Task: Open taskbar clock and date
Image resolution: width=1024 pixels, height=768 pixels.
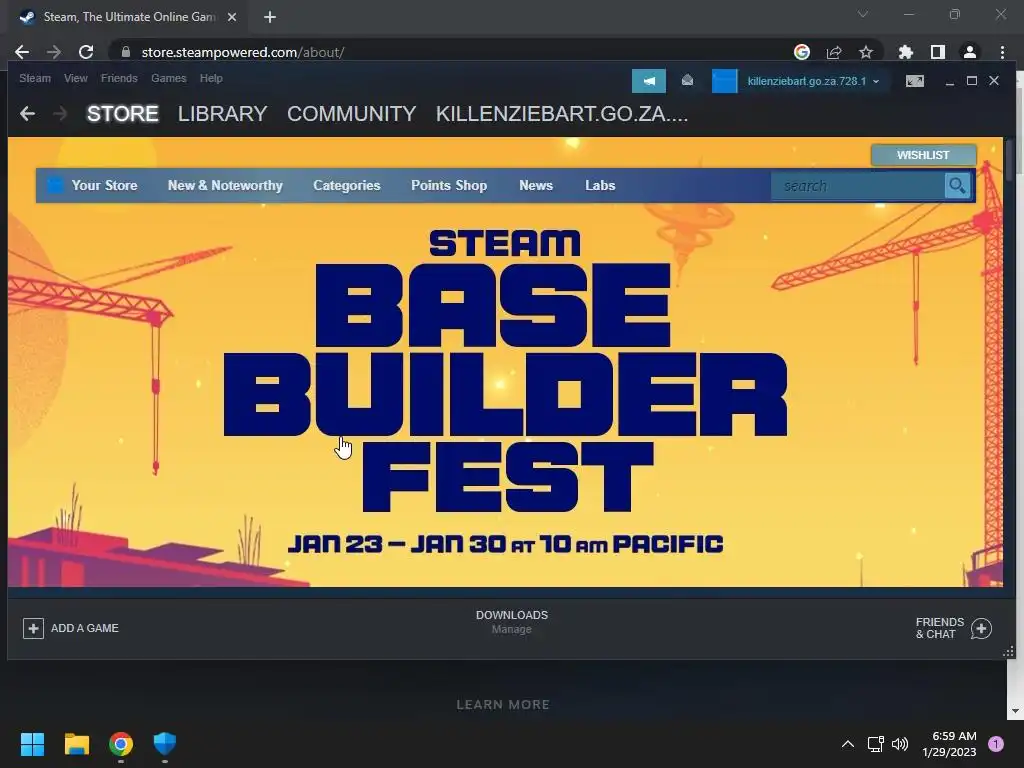Action: pyautogui.click(x=950, y=744)
